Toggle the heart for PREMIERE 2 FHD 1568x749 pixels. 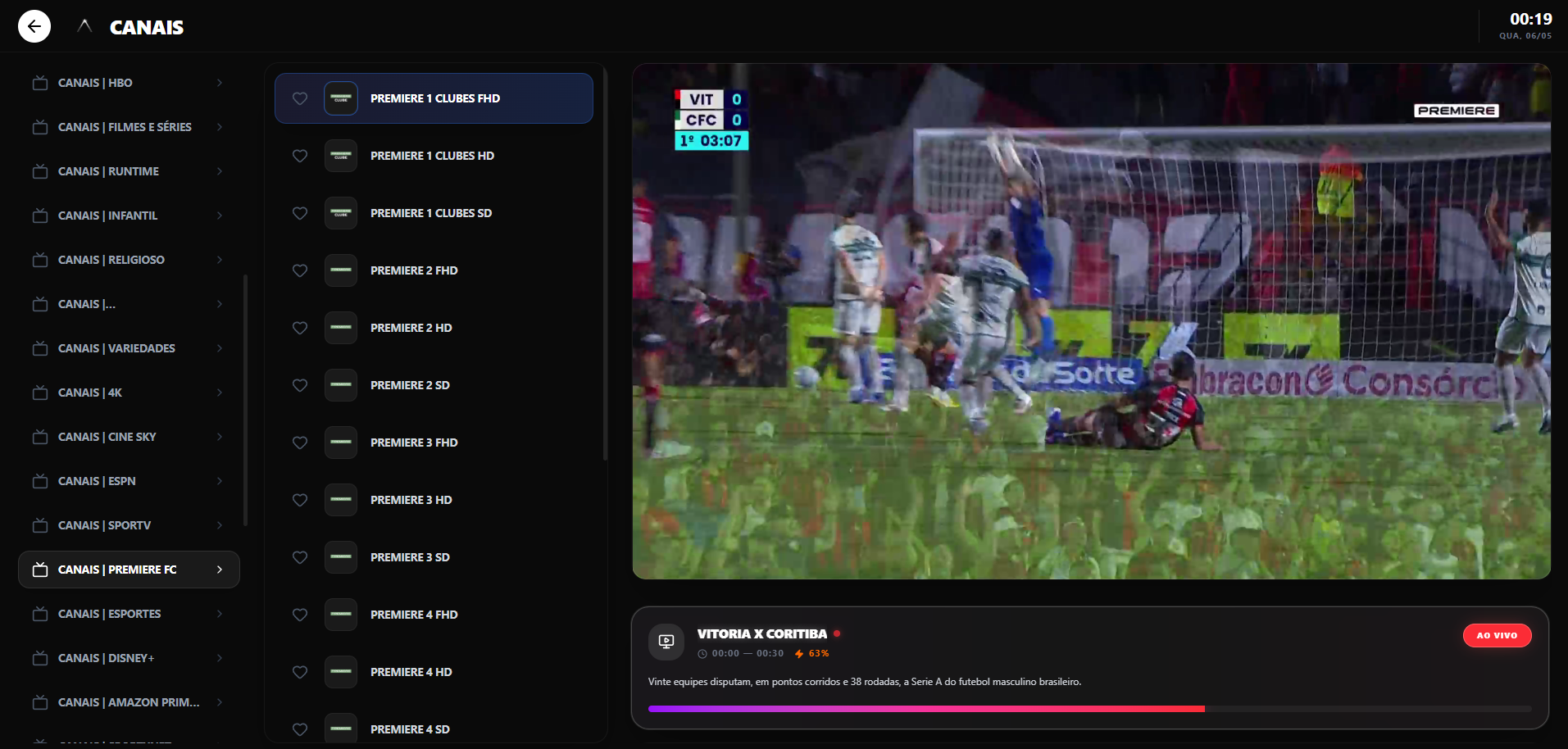point(300,270)
